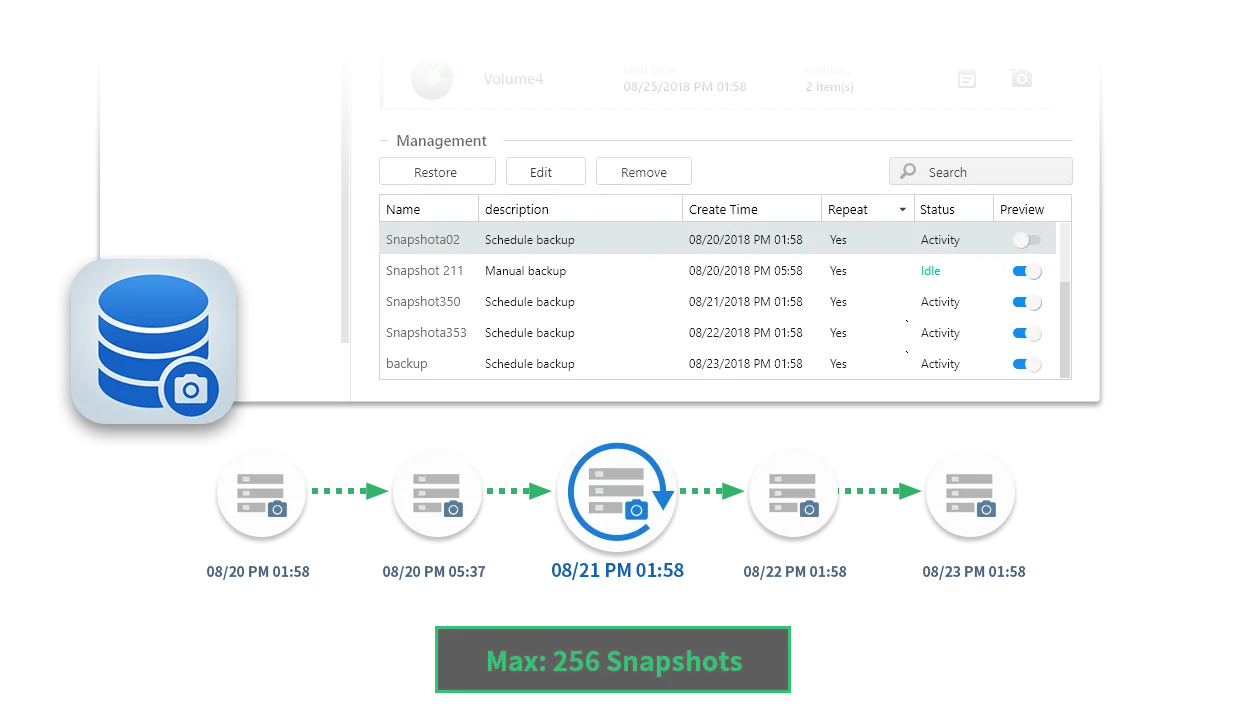Collapse the Management section
This screenshot has width=1247, height=724.
coord(385,141)
